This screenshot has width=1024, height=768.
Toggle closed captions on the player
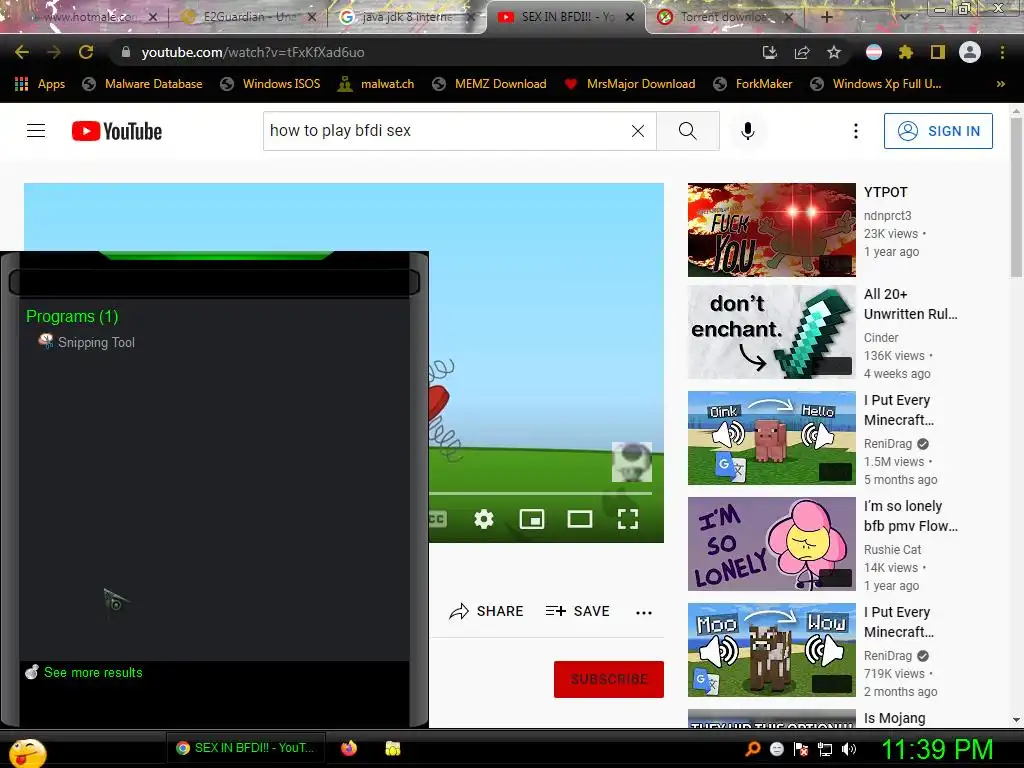[438, 519]
